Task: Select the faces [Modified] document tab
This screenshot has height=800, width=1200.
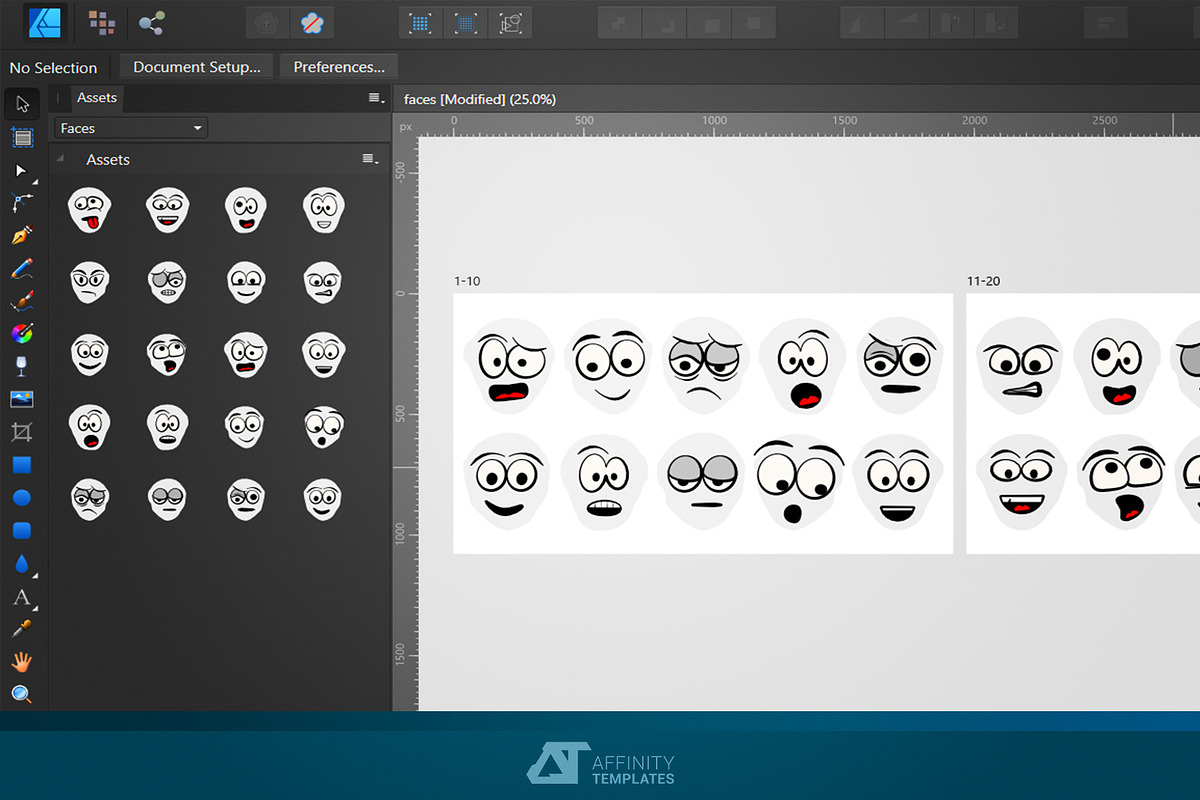Action: tap(480, 99)
